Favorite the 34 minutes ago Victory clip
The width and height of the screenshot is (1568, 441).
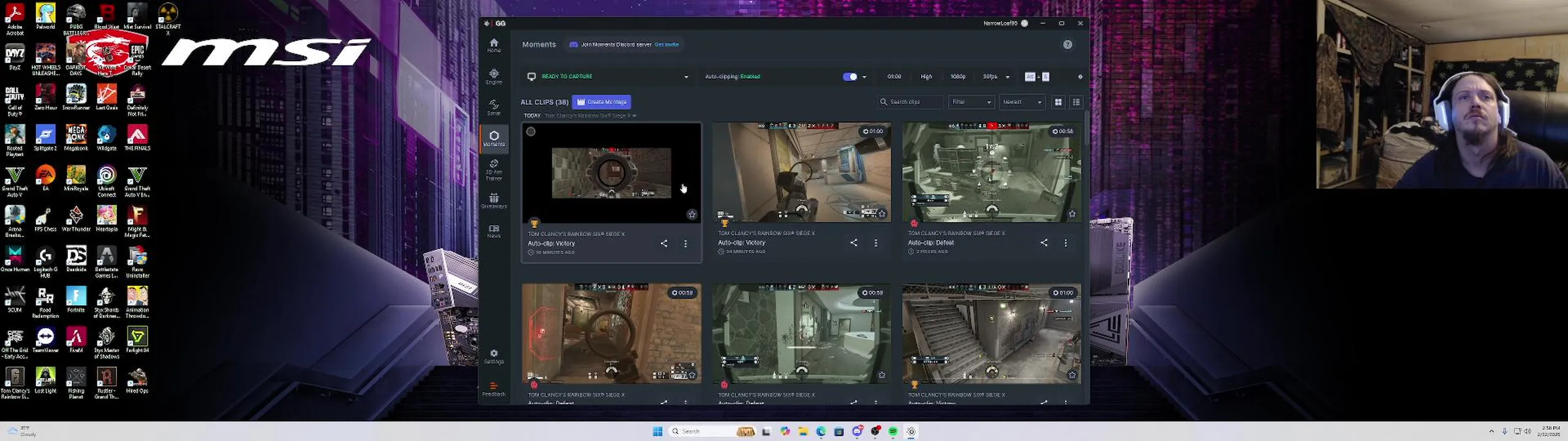[x=882, y=214]
